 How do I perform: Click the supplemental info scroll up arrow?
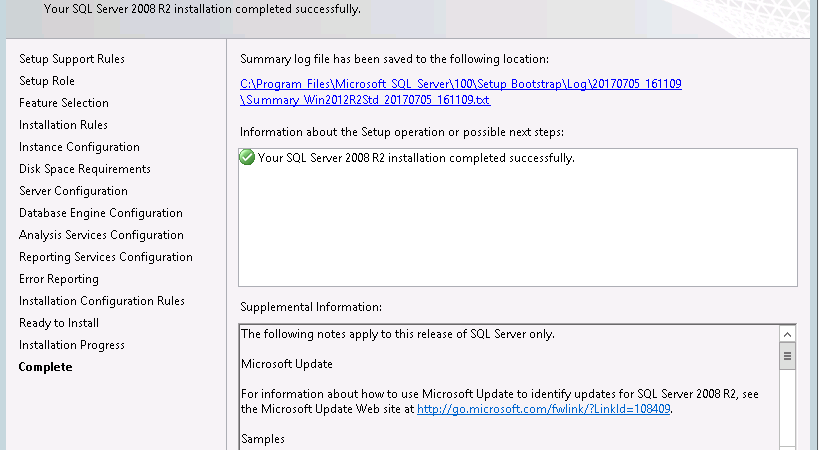[787, 334]
